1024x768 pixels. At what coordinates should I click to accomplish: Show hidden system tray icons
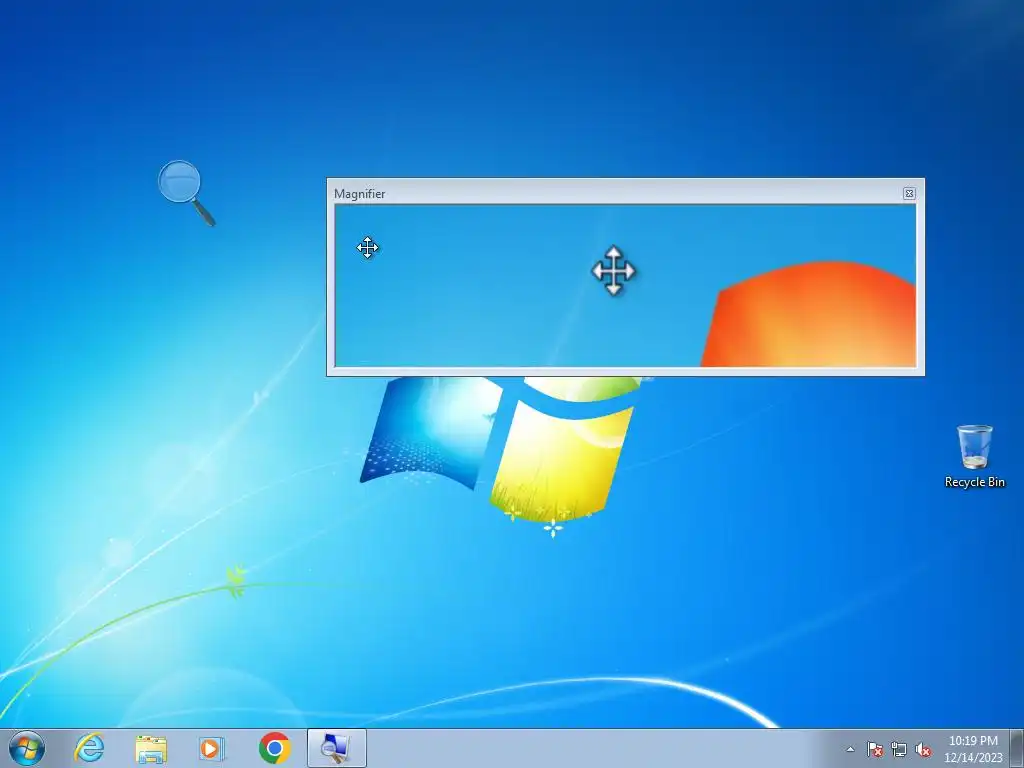point(850,749)
